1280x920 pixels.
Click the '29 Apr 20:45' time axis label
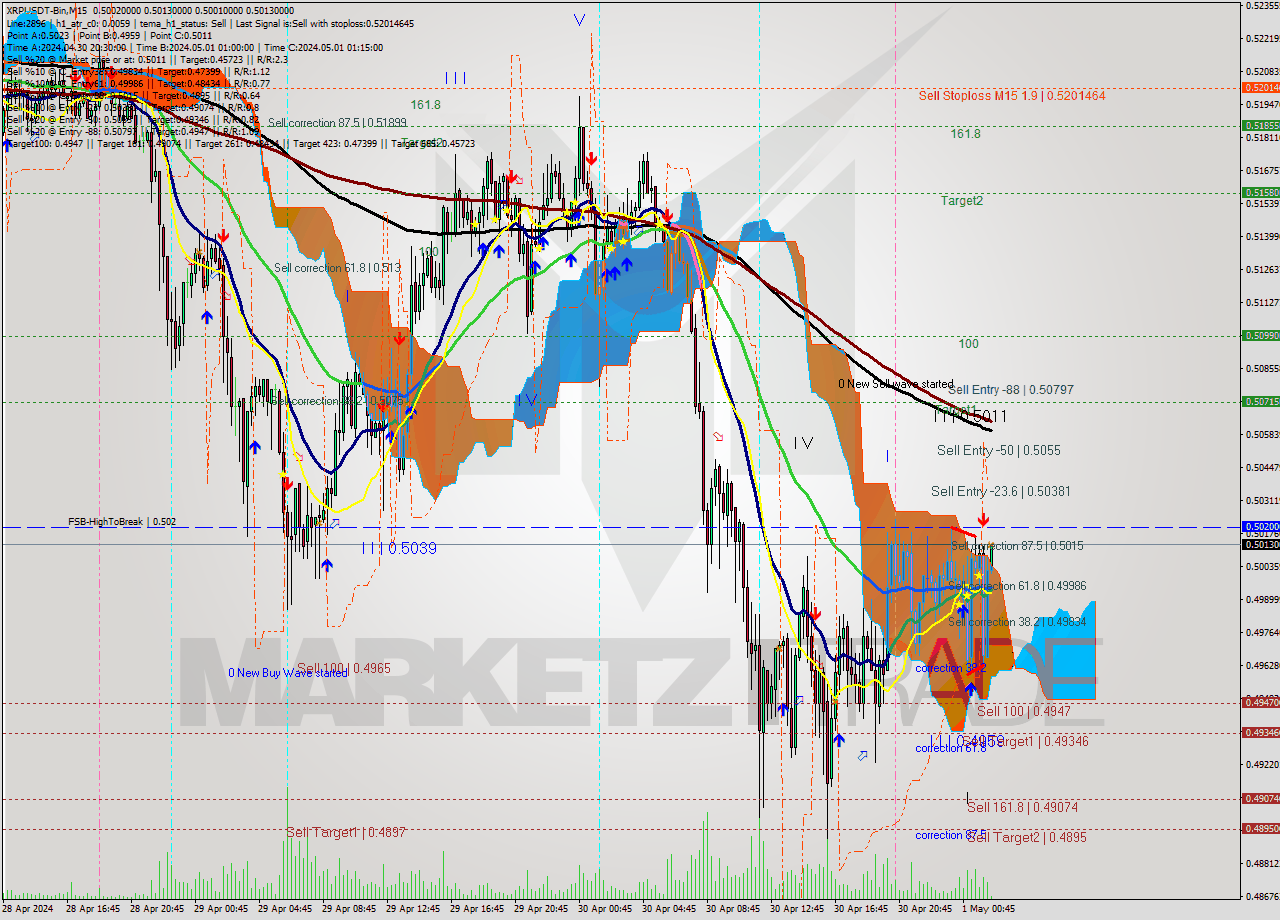[542, 909]
